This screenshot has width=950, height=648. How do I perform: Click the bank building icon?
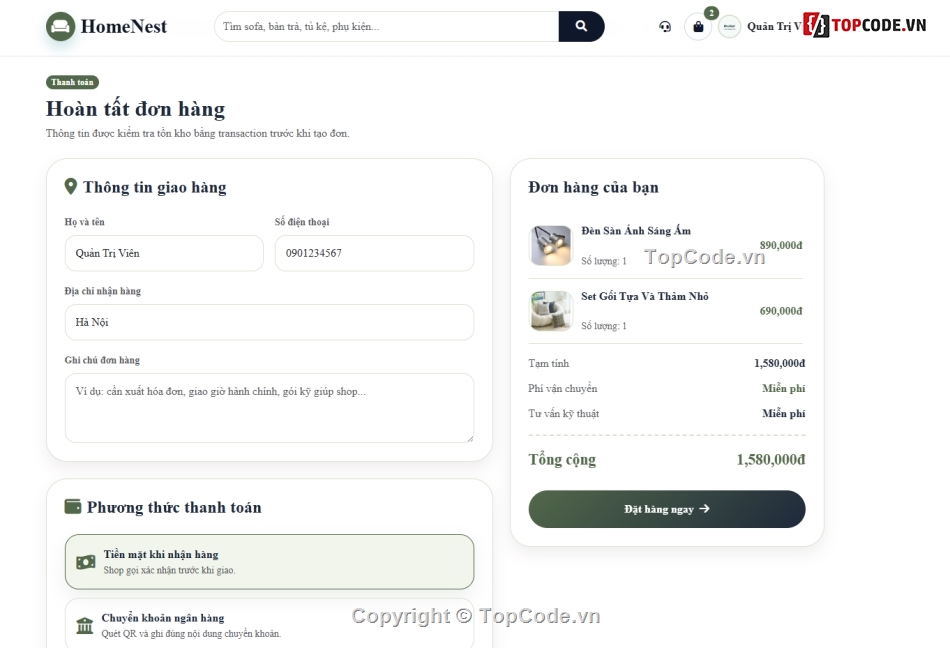tap(85, 626)
